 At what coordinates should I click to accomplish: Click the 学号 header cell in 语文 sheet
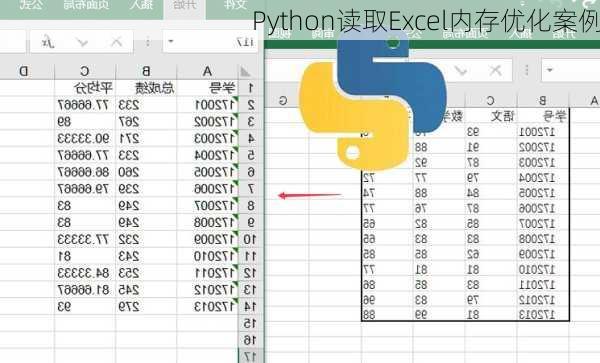[543, 116]
